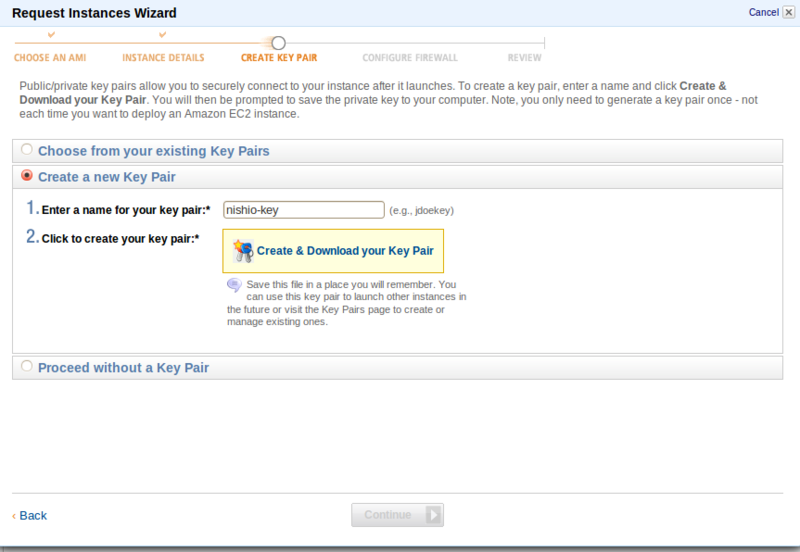Click the Continue button
800x552 pixels.
click(397, 515)
